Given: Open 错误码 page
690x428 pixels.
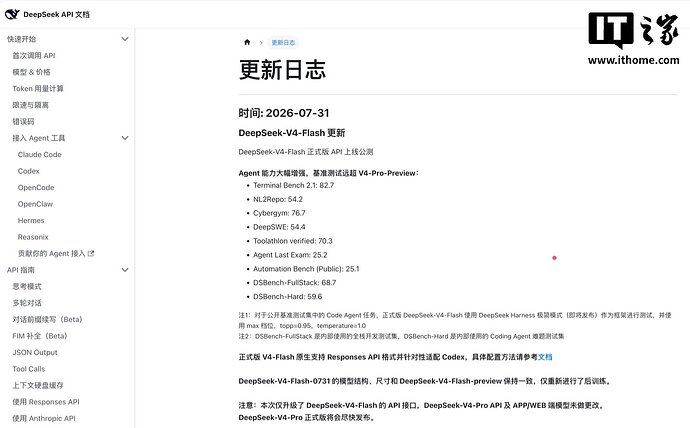Looking at the screenshot, I should point(23,121).
